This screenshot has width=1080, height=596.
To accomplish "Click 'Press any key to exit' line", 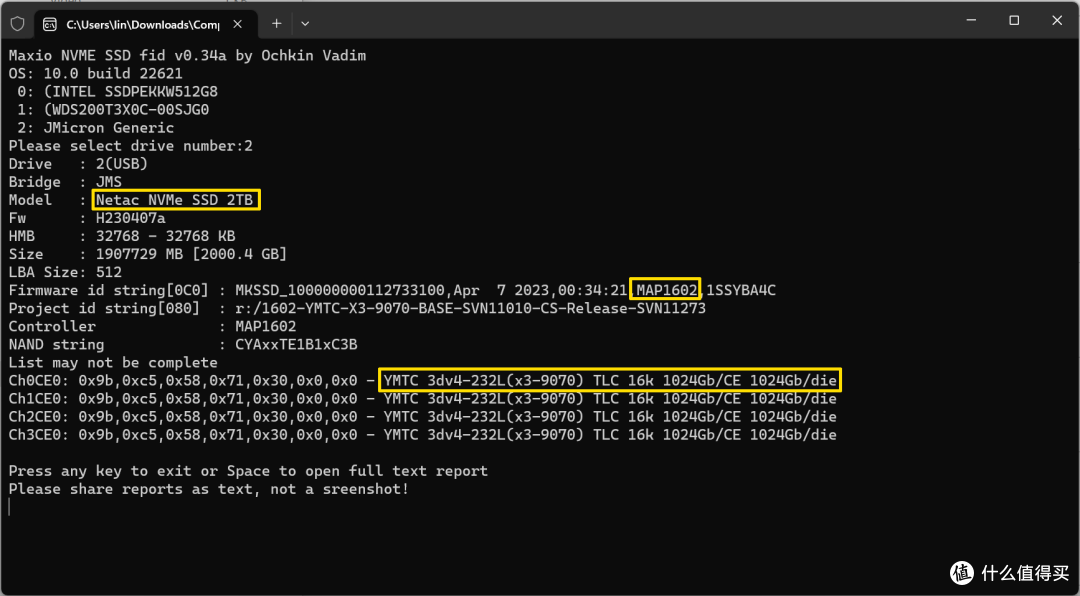I will click(248, 471).
